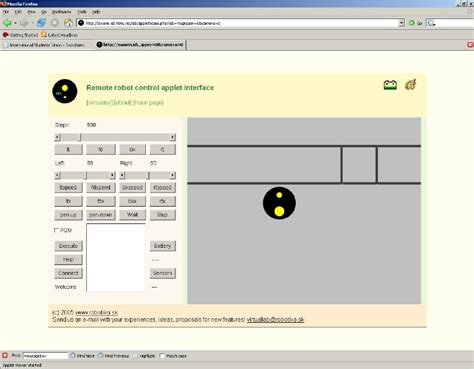Open the Bookmarks menu
Image resolution: width=474 pixels, height=369 pixels.
coord(61,12)
